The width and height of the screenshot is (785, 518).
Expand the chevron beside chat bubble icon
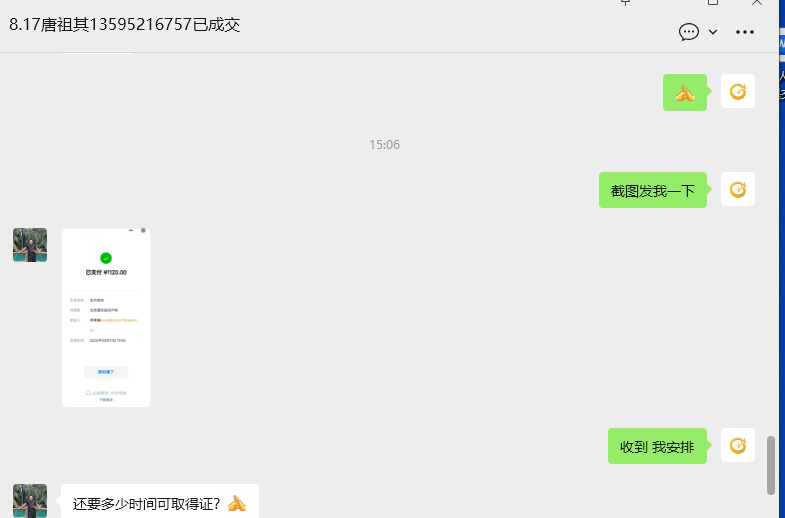(713, 32)
